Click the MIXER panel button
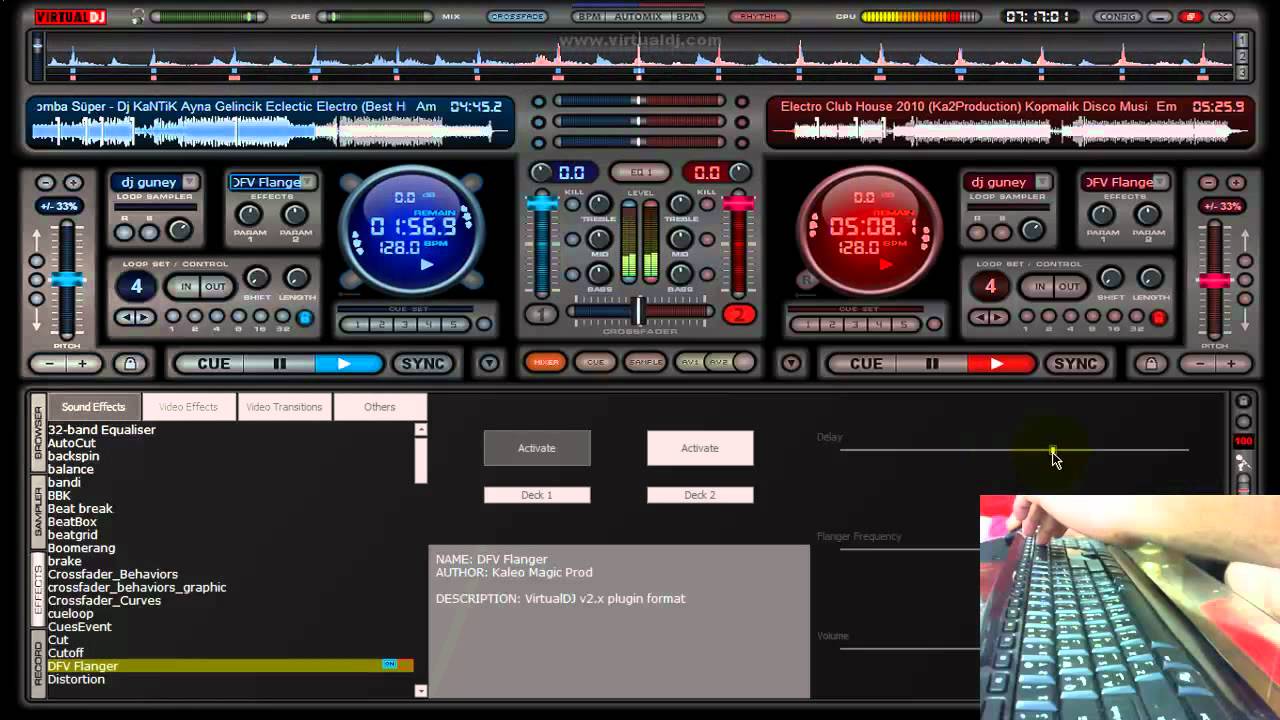Image resolution: width=1280 pixels, height=720 pixels. (546, 362)
